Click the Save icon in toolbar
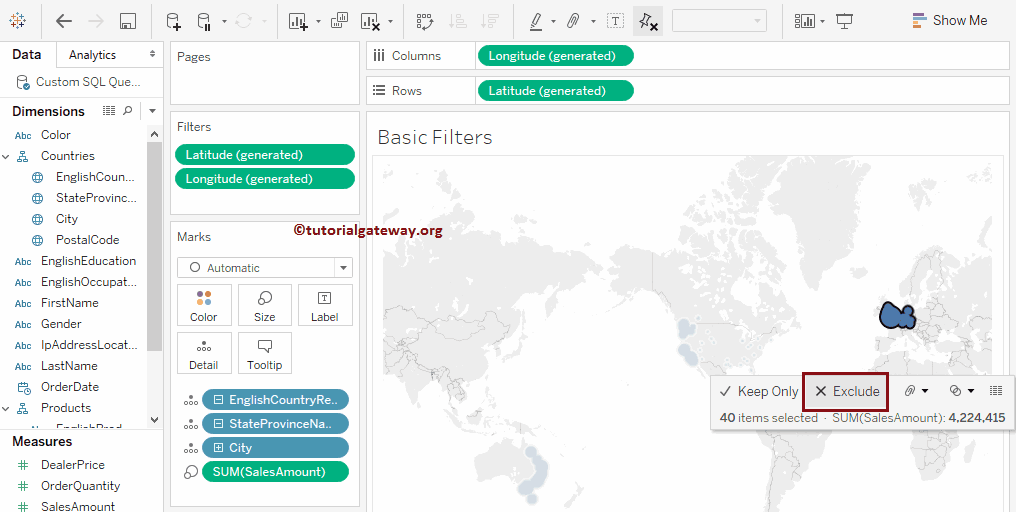The height and width of the screenshot is (512, 1016). tap(128, 21)
